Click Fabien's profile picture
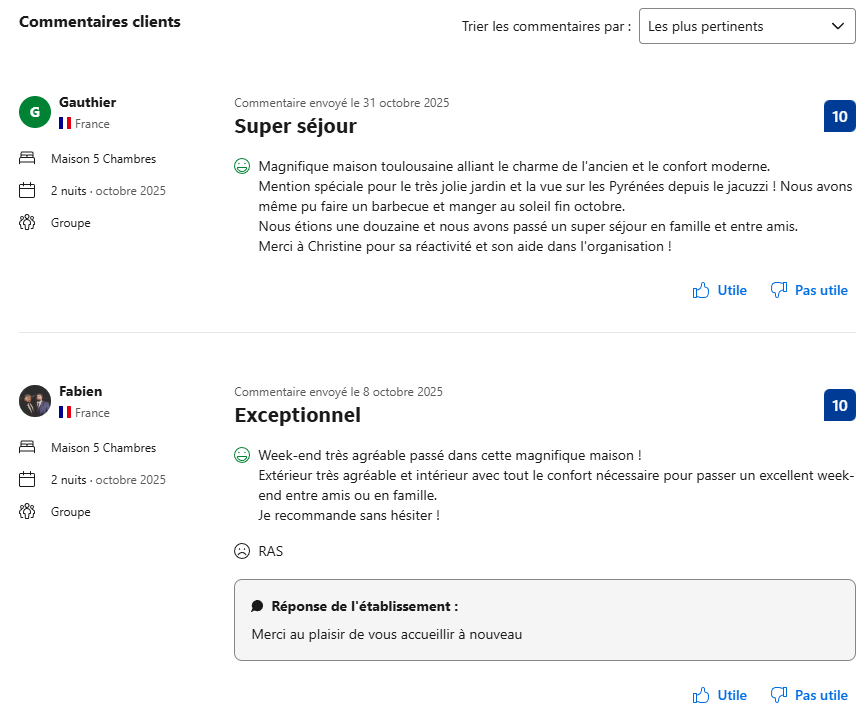 (35, 401)
